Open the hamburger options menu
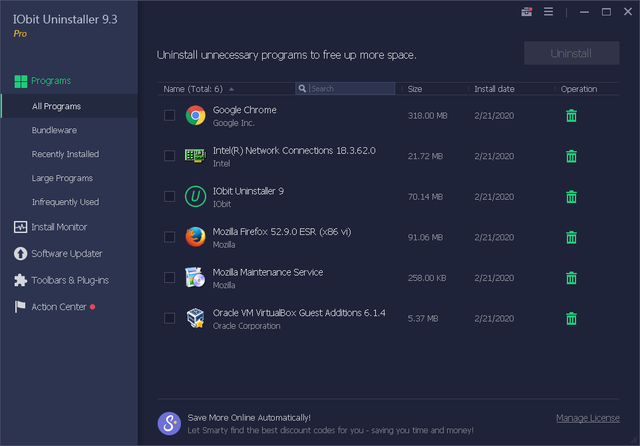This screenshot has height=446, width=640. click(x=549, y=12)
